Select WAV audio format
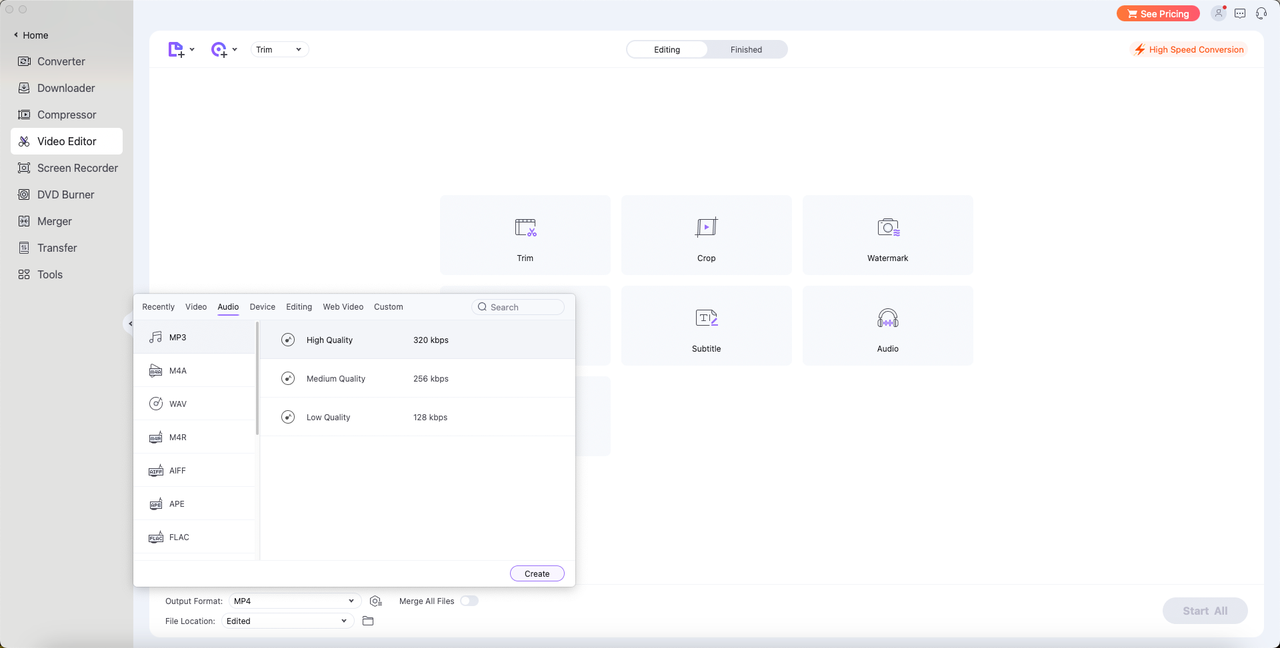Screen dimensions: 1280x648 pos(195,404)
